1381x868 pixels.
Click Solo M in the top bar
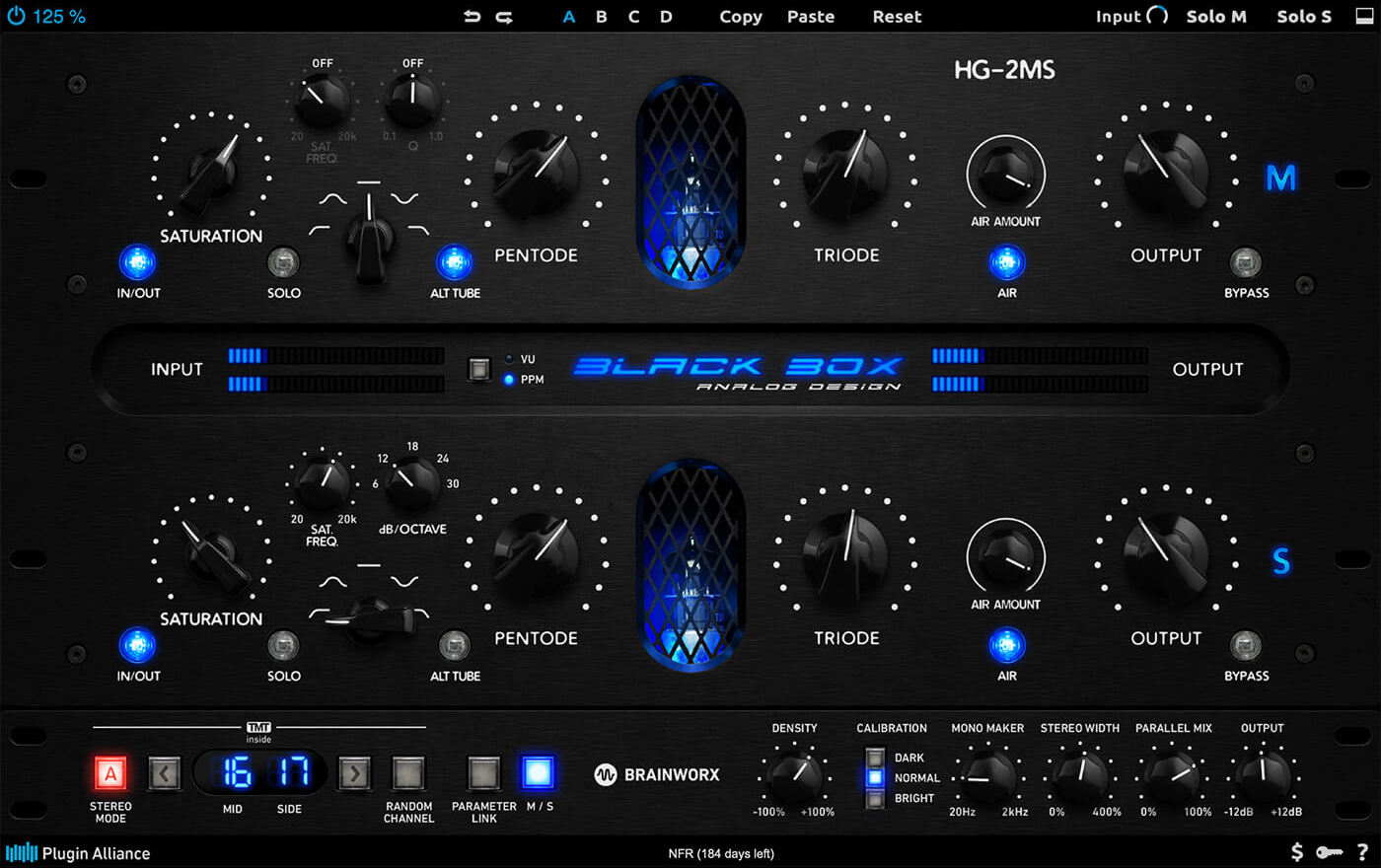[x=1216, y=17]
